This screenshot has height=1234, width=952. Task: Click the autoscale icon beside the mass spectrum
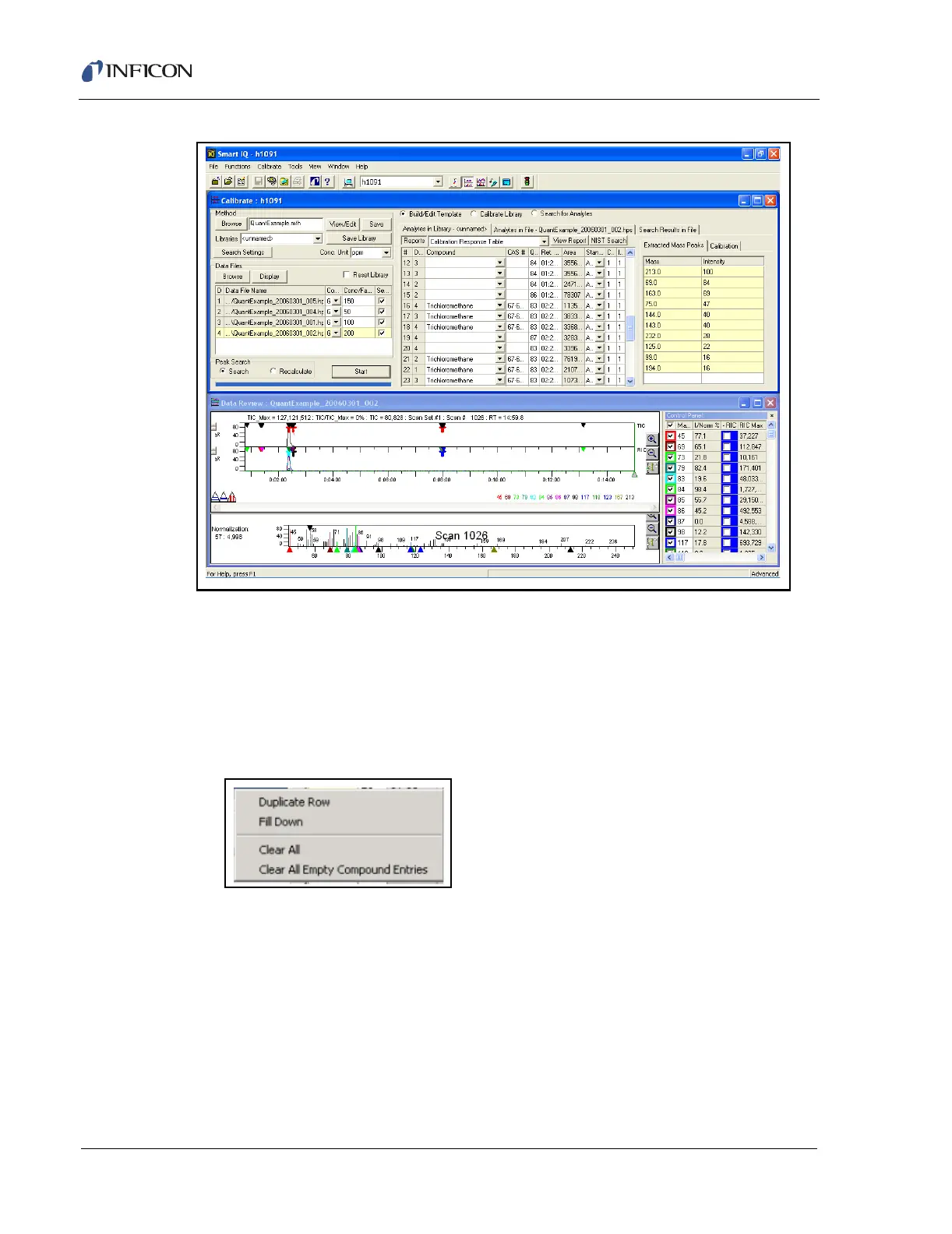(652, 543)
